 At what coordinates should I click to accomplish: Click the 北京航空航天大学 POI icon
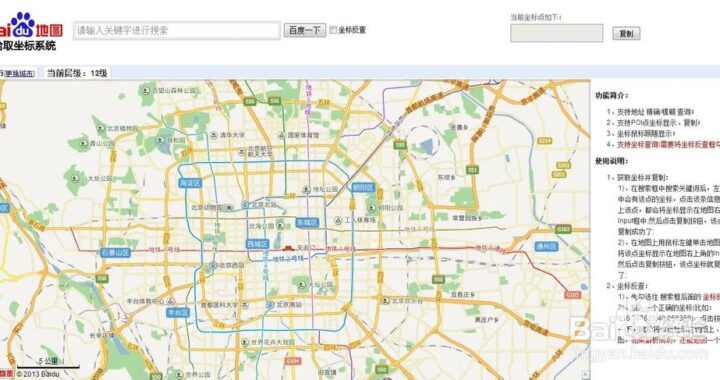pyautogui.click(x=242, y=151)
